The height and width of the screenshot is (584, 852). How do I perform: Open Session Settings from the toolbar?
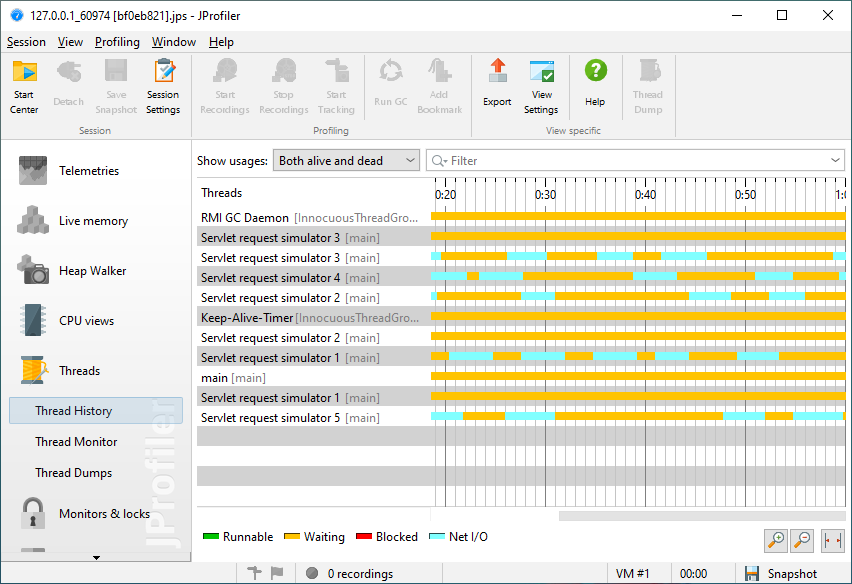click(163, 86)
